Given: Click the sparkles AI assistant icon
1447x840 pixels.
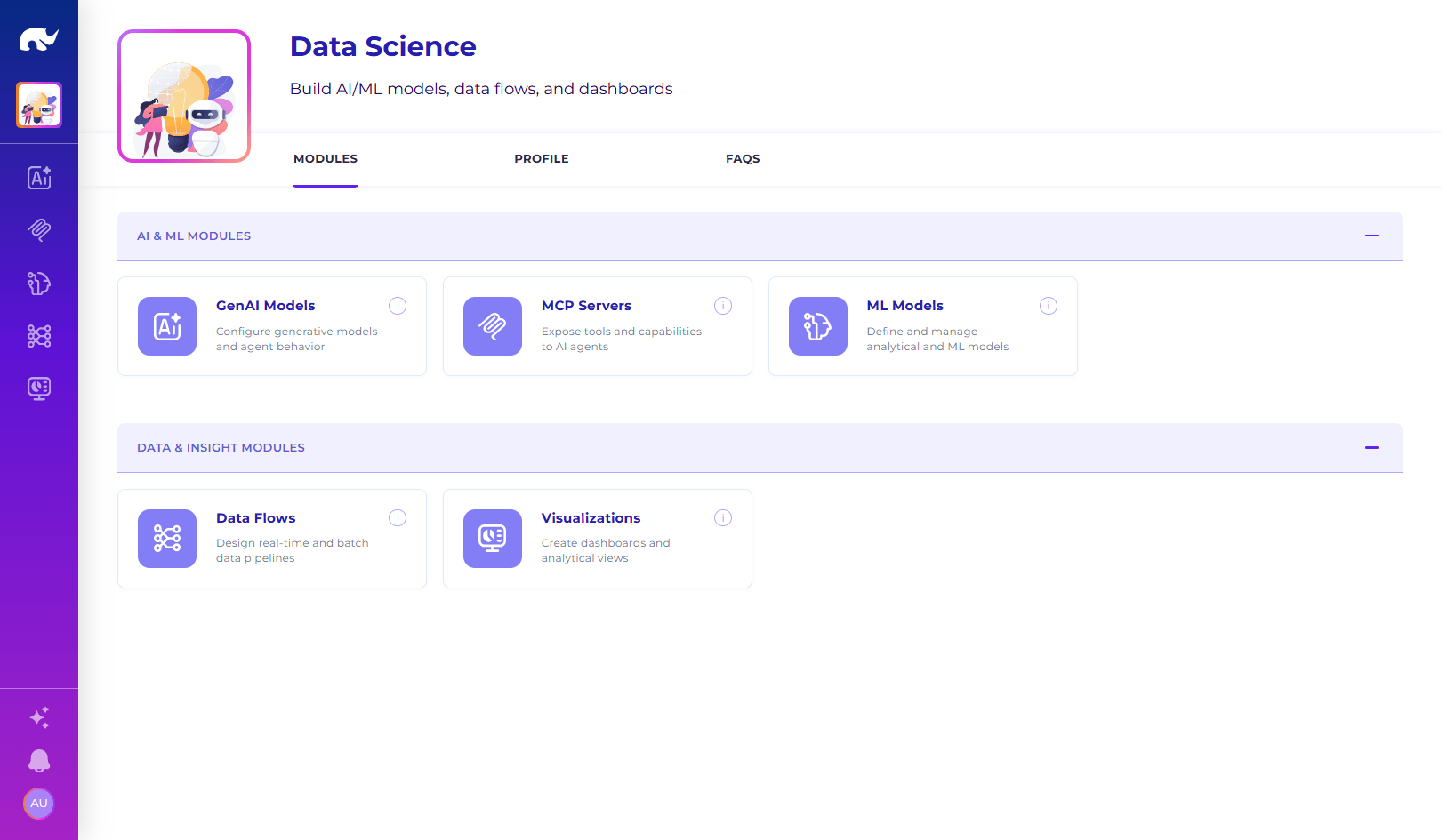Looking at the screenshot, I should coord(39,717).
